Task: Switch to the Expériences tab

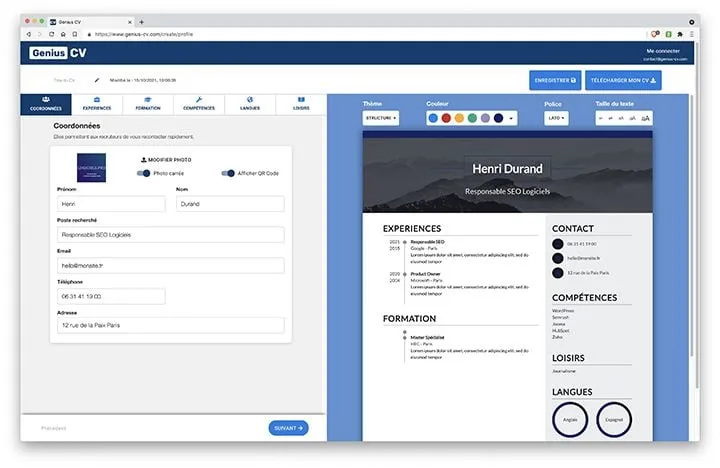Action: (x=97, y=104)
